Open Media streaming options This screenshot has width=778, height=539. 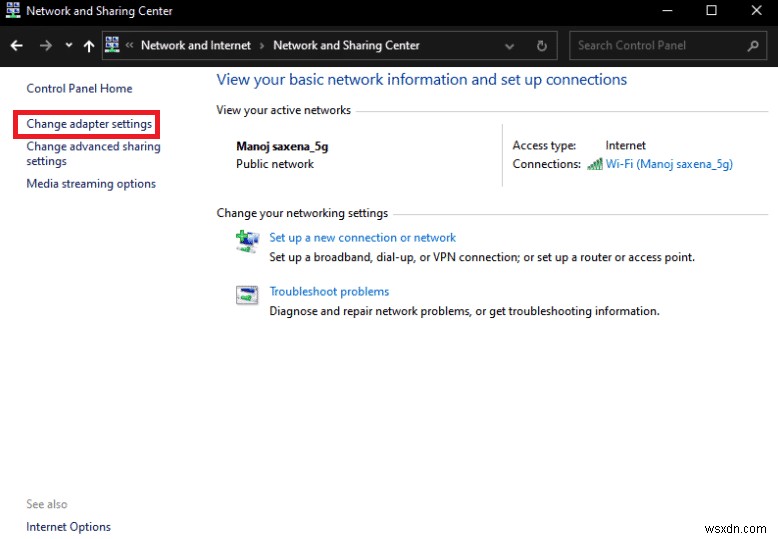pos(91,184)
